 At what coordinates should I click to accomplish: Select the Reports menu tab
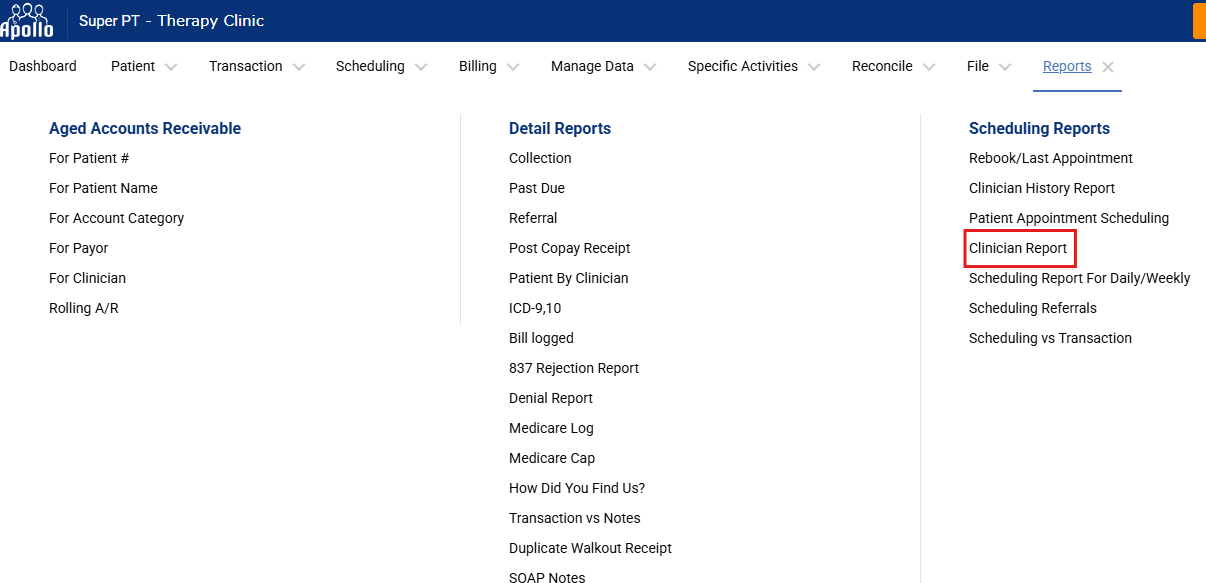point(1066,66)
